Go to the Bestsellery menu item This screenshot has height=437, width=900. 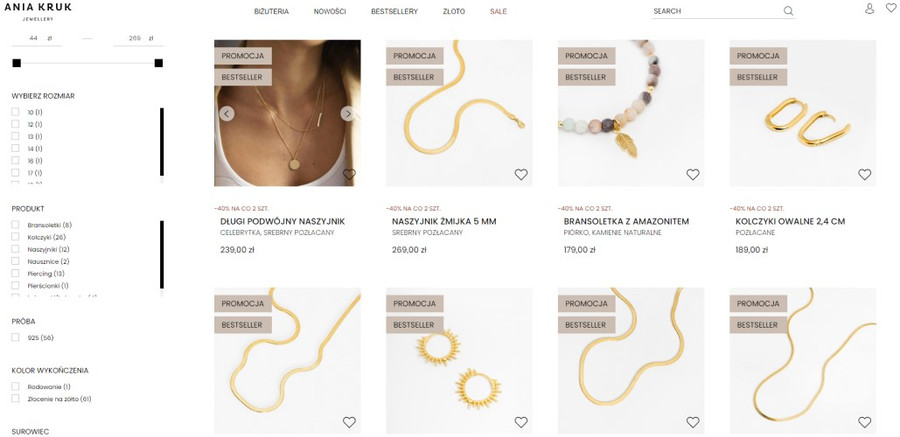click(x=394, y=11)
